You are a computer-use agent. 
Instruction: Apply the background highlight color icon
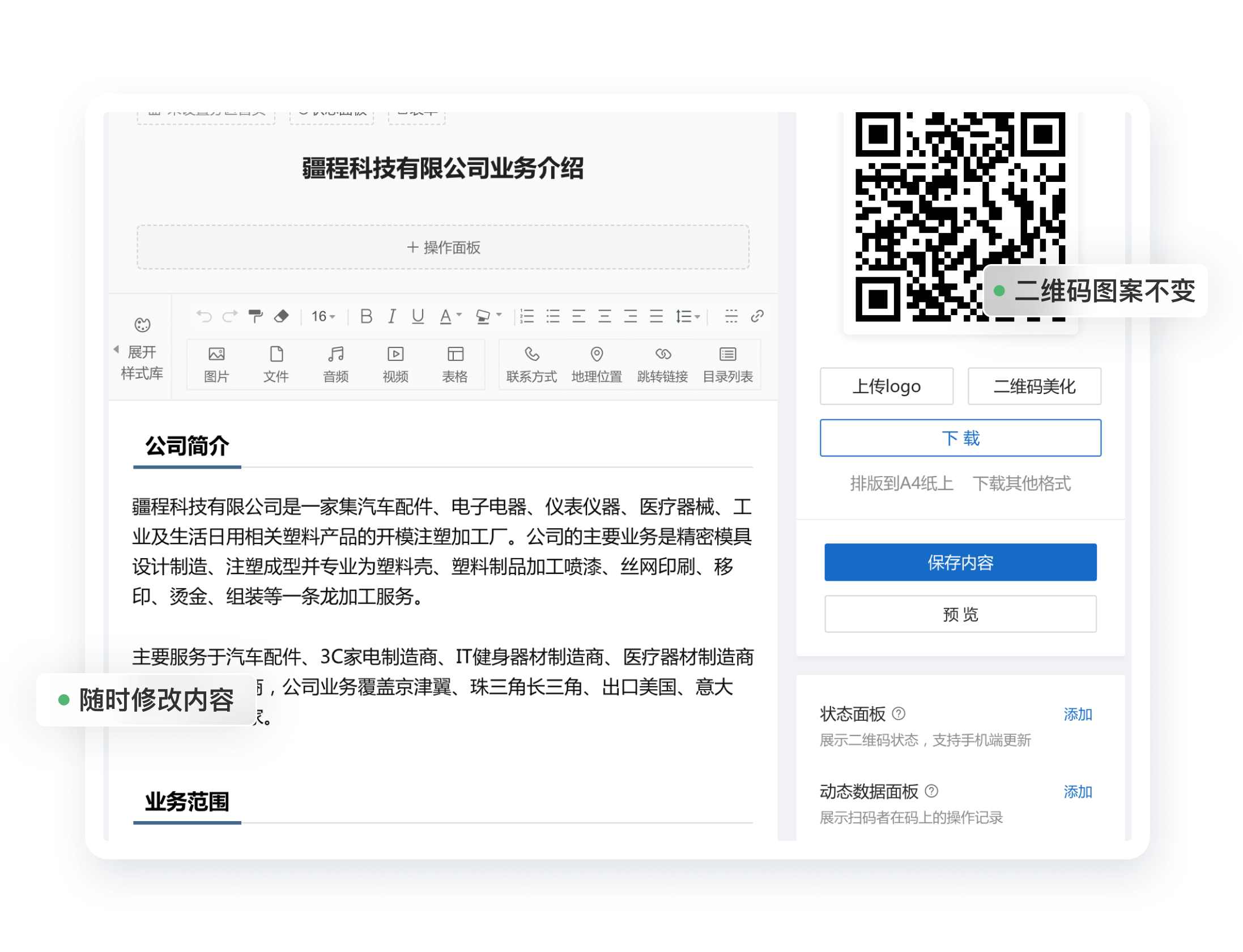pyautogui.click(x=483, y=316)
